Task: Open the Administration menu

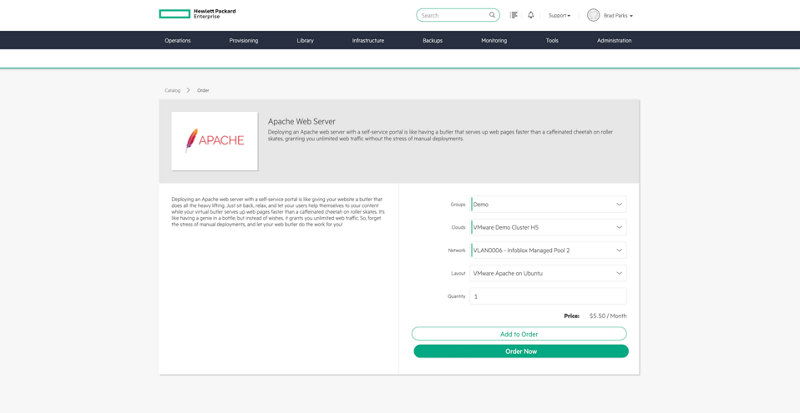Action: (x=614, y=40)
